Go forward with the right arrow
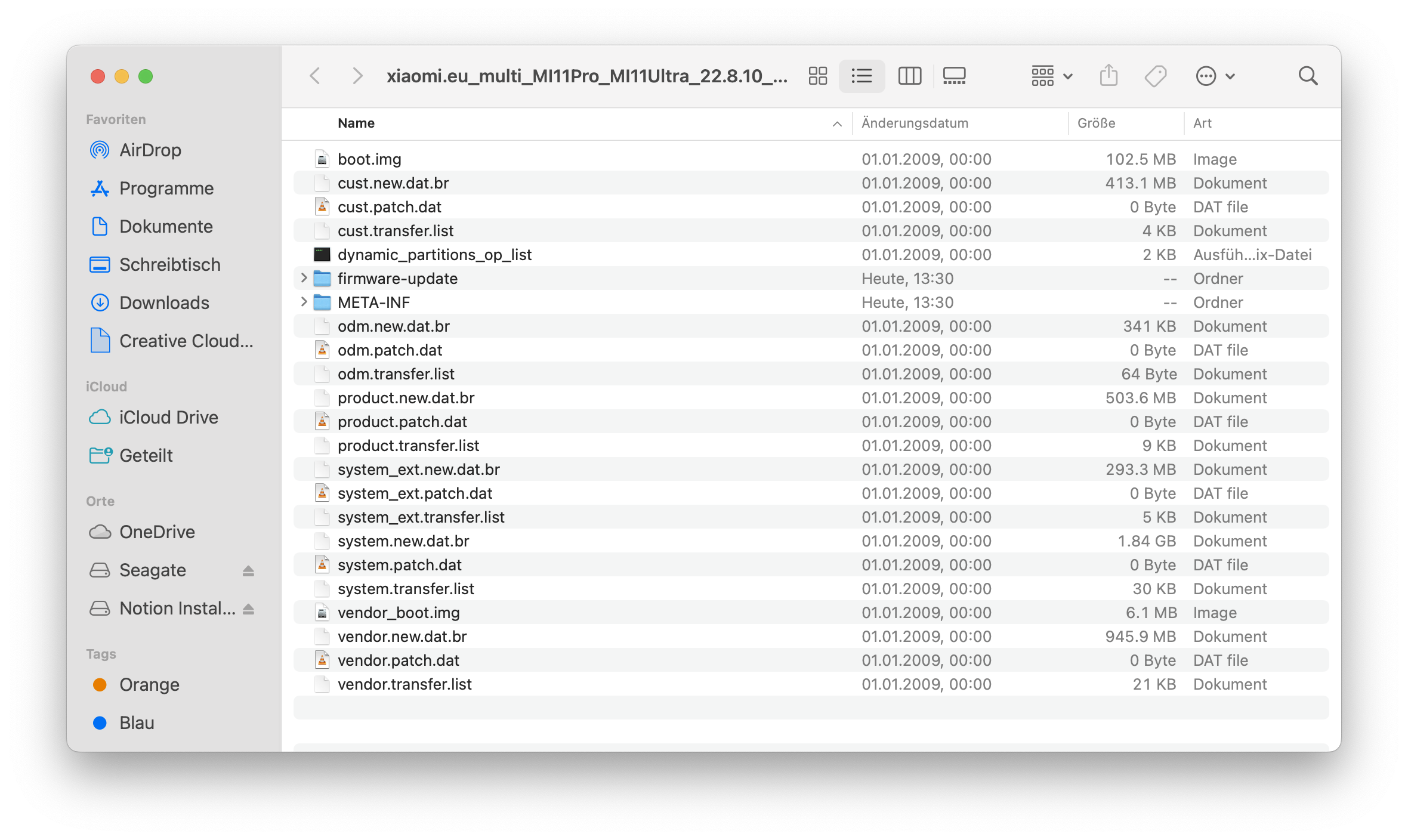 pos(357,76)
